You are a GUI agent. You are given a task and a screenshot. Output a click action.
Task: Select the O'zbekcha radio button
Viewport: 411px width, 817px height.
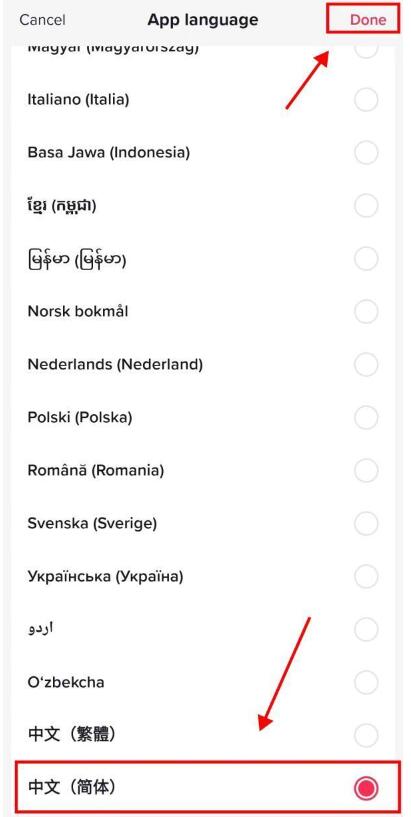pos(366,682)
